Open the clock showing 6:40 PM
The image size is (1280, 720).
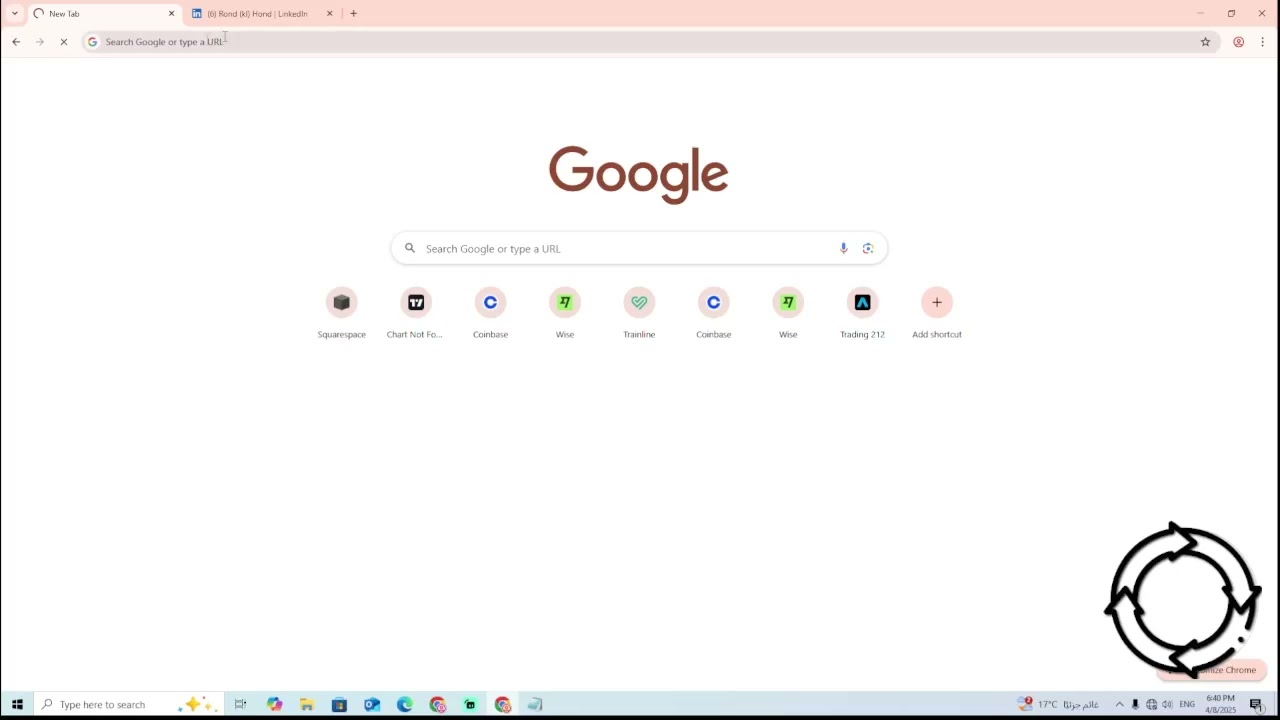[x=1220, y=704]
